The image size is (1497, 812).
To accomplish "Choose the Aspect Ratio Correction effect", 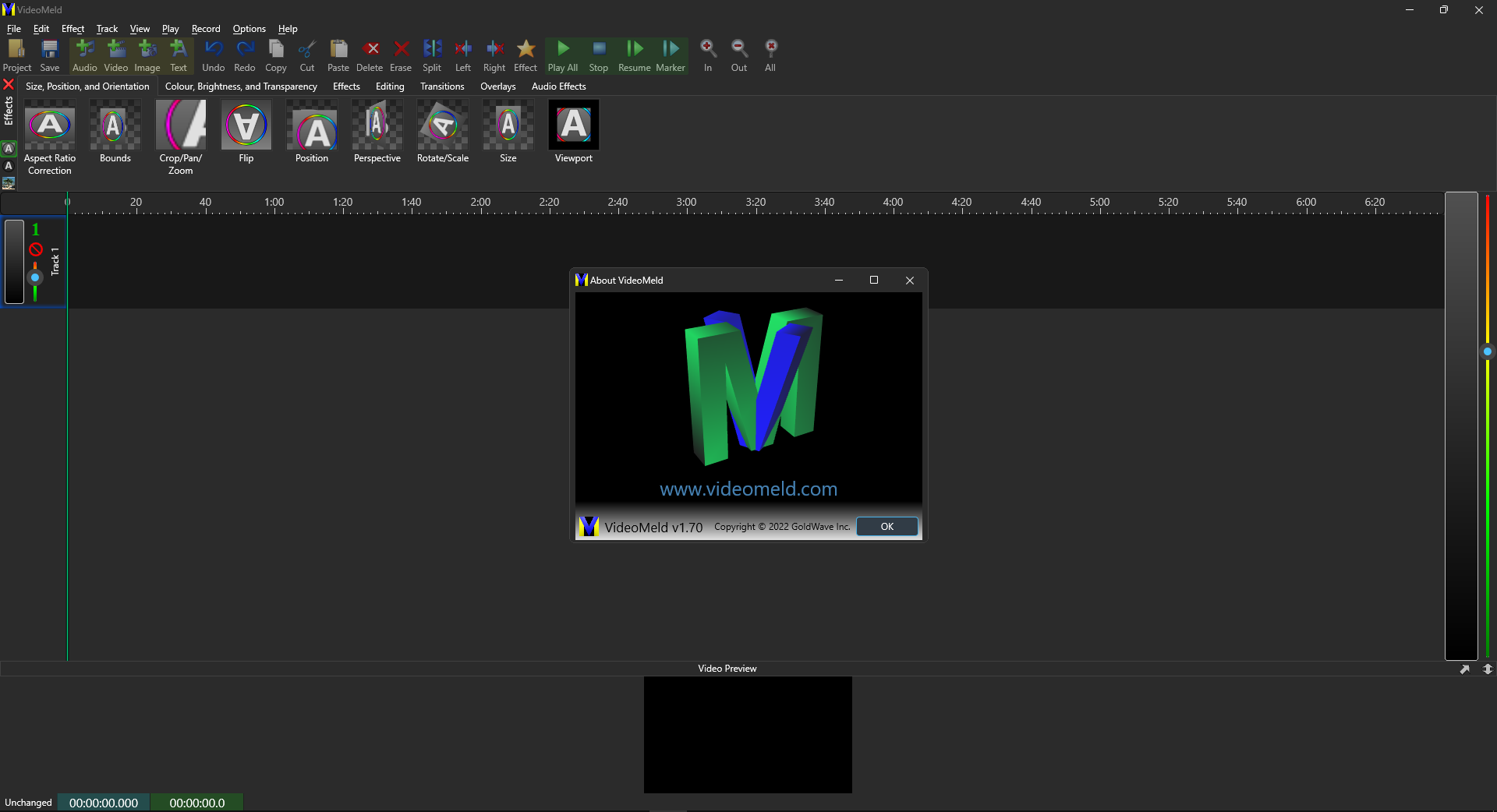I will (50, 137).
